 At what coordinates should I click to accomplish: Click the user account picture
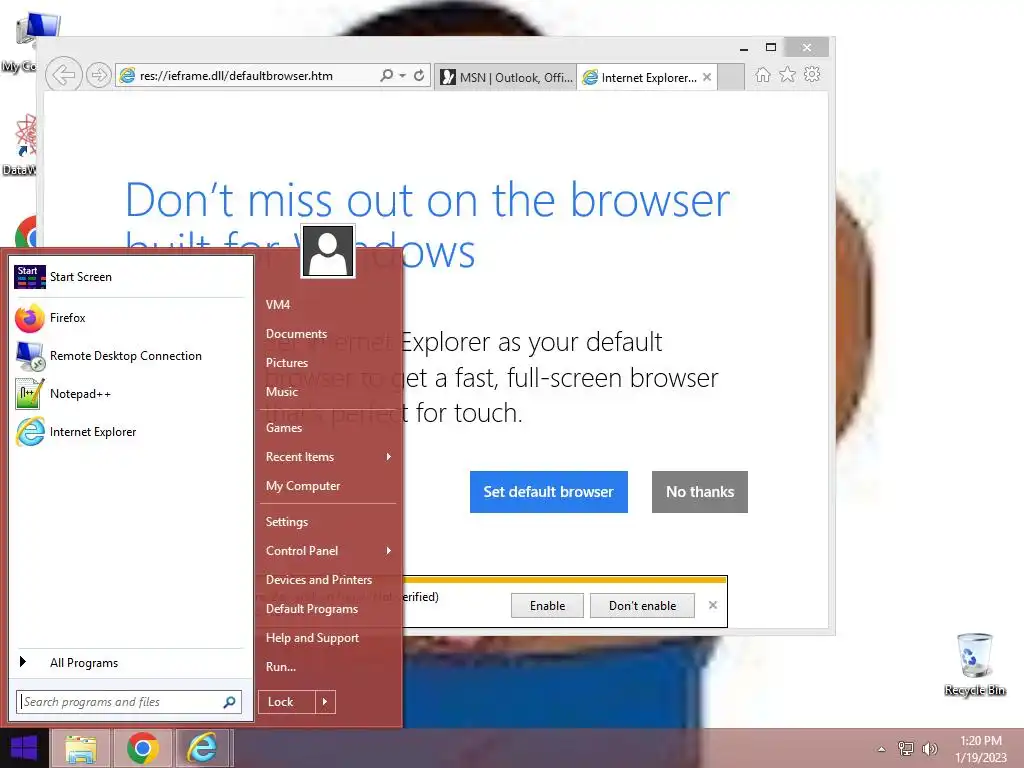pos(328,251)
